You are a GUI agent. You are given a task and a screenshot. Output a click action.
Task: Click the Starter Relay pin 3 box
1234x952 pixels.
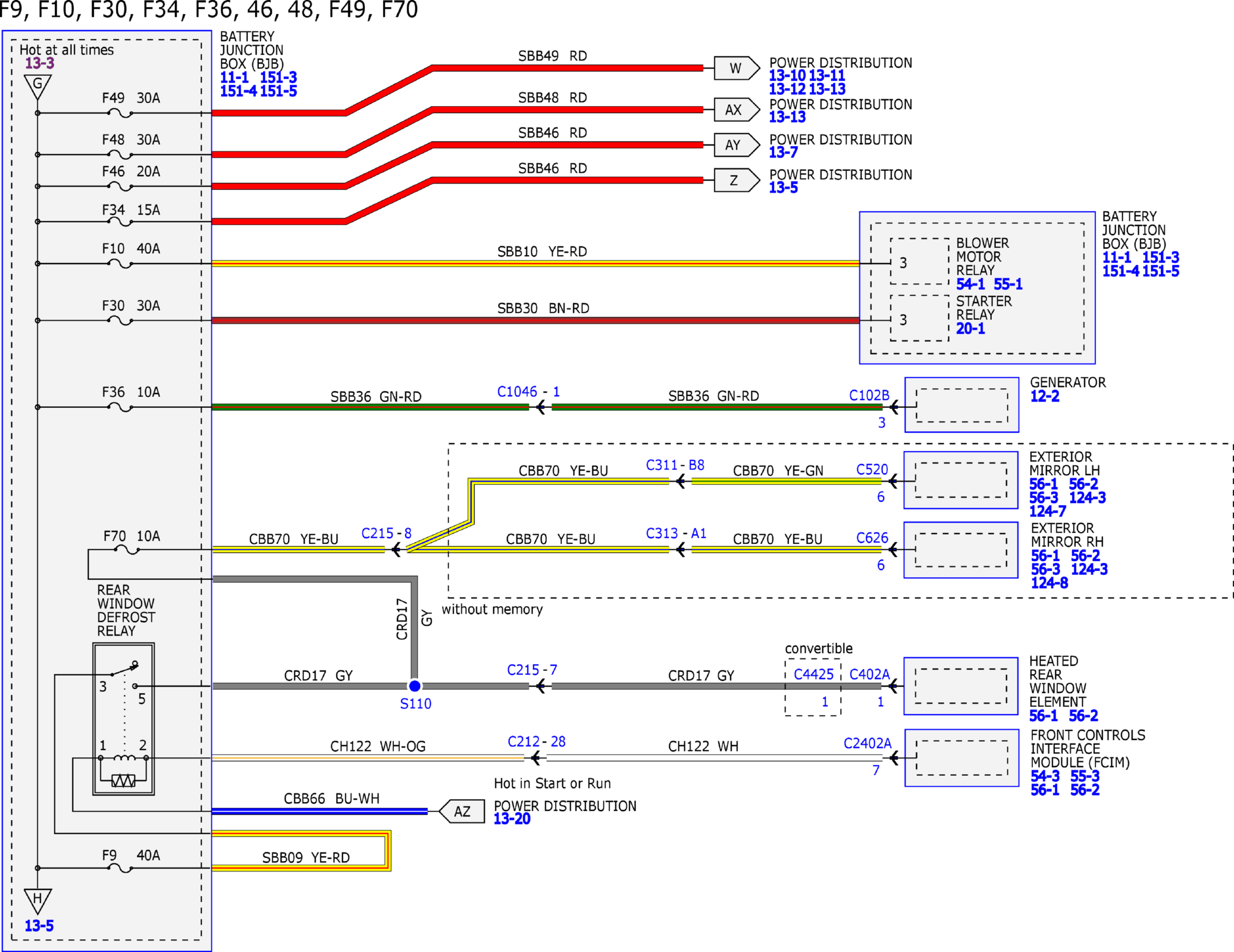[919, 318]
